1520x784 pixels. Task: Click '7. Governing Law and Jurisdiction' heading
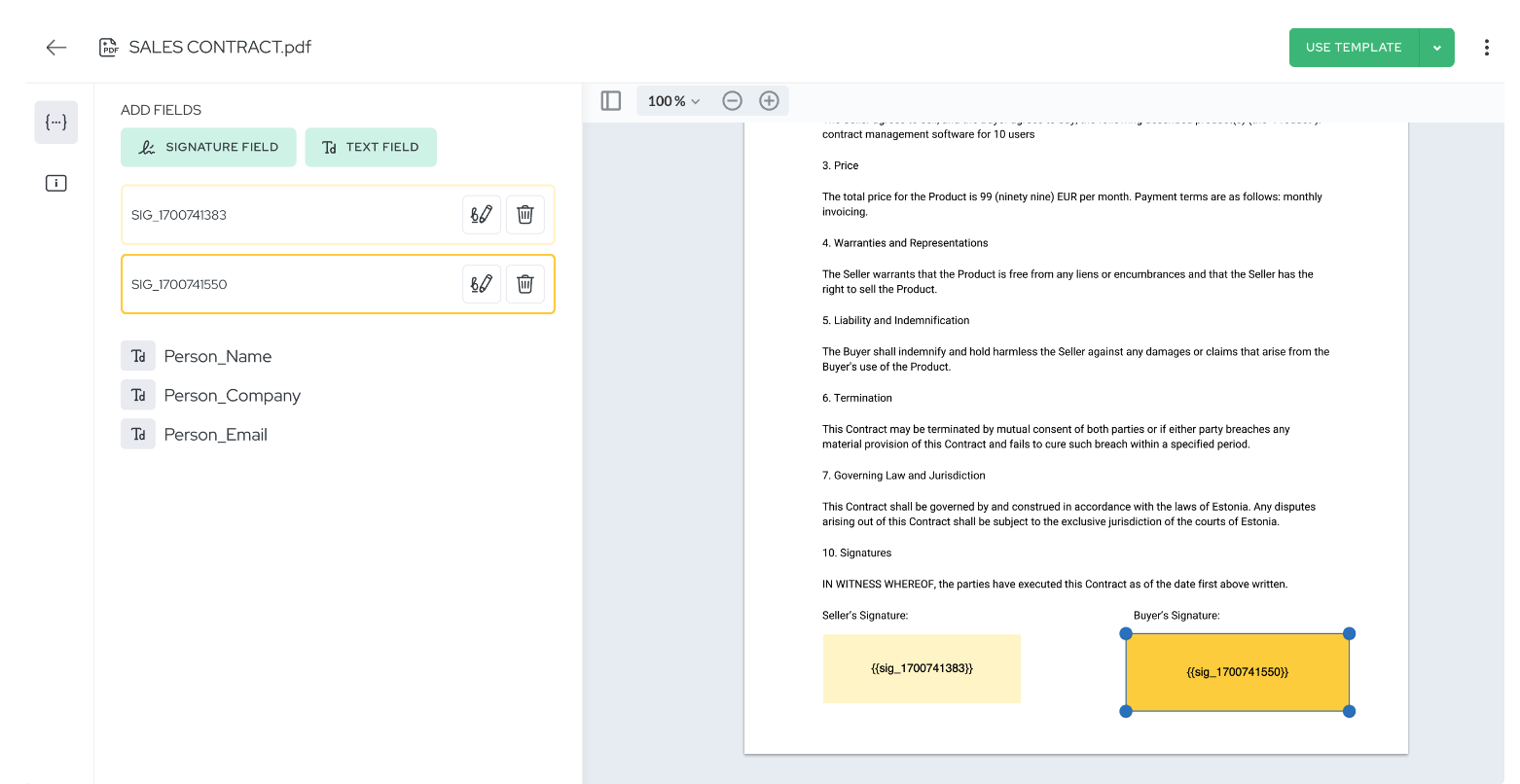click(x=903, y=476)
